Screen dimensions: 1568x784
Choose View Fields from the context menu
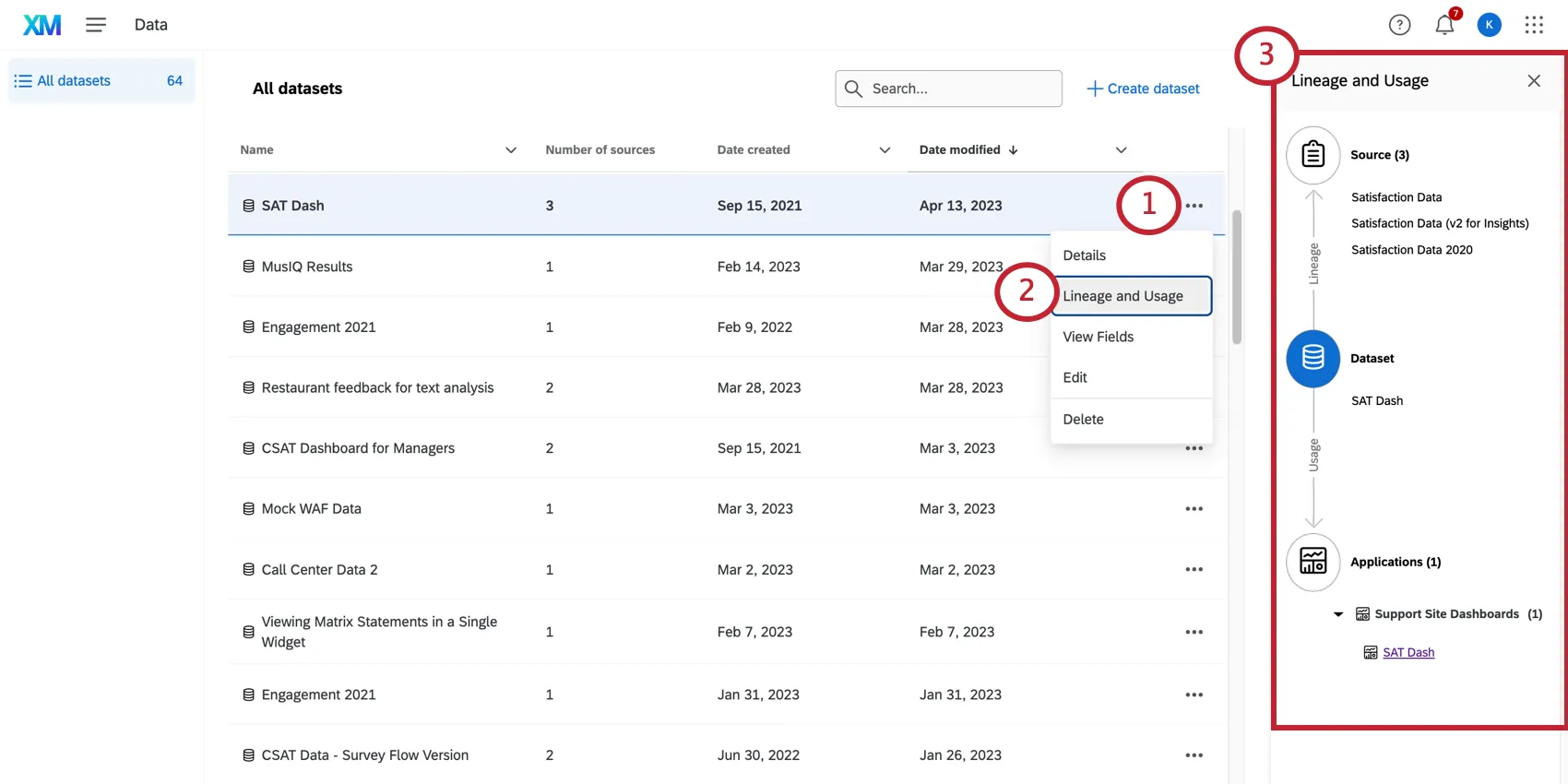point(1098,337)
